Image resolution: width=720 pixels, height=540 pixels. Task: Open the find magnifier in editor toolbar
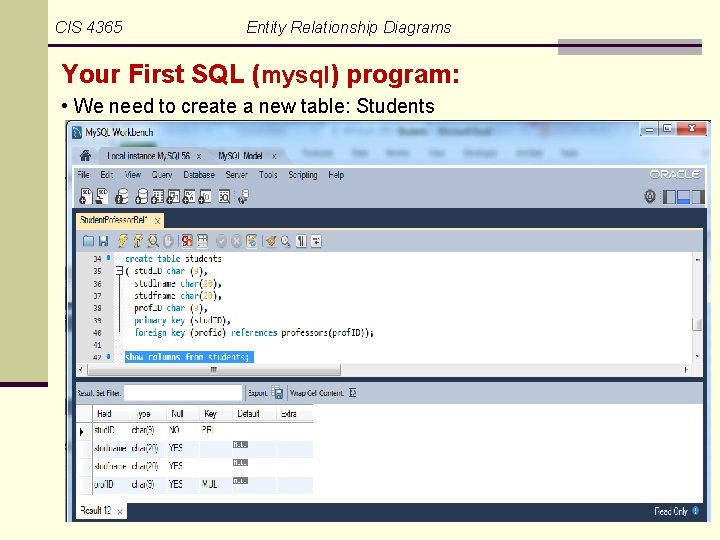coord(286,241)
